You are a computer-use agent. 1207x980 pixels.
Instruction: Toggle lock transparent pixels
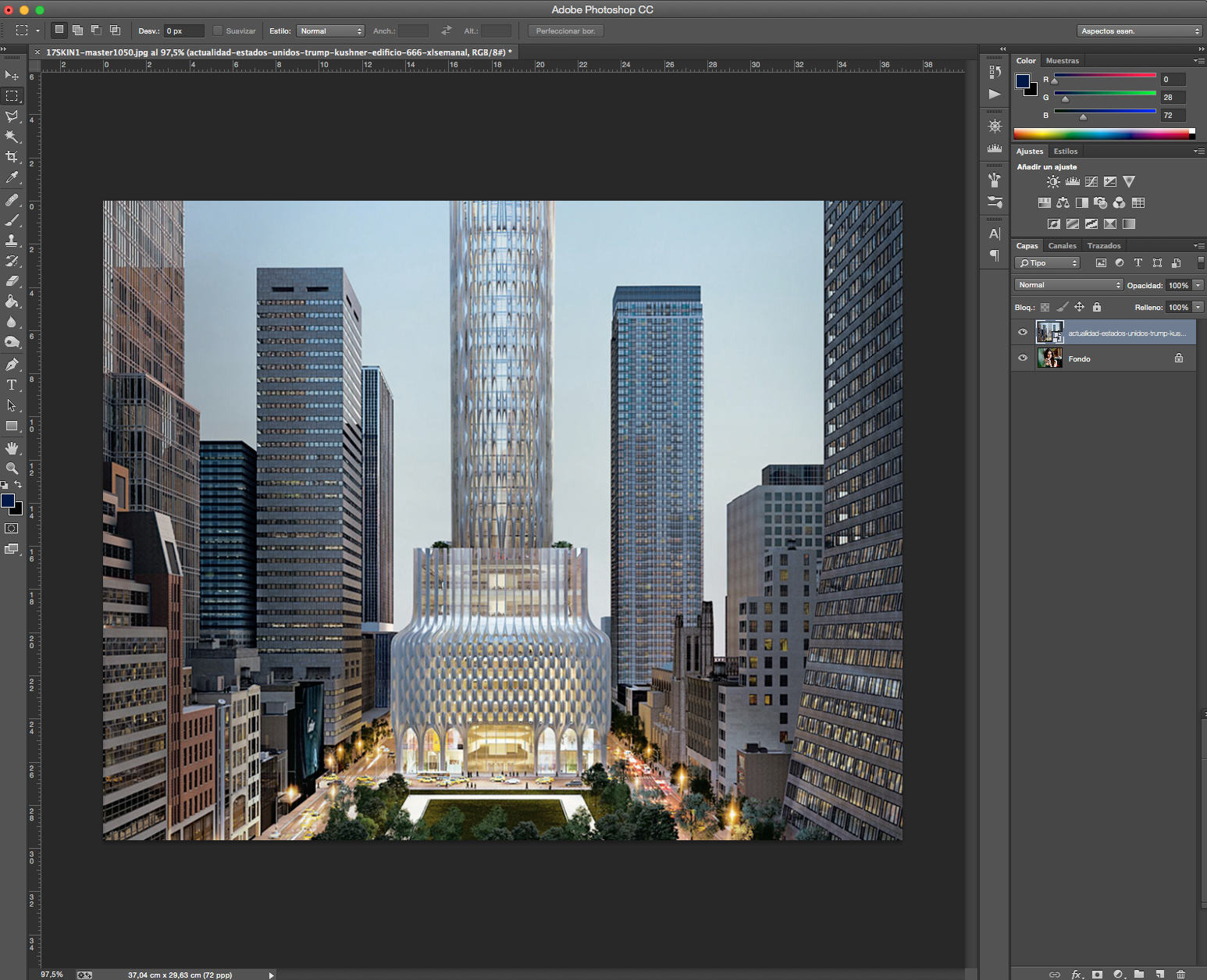coord(1045,307)
